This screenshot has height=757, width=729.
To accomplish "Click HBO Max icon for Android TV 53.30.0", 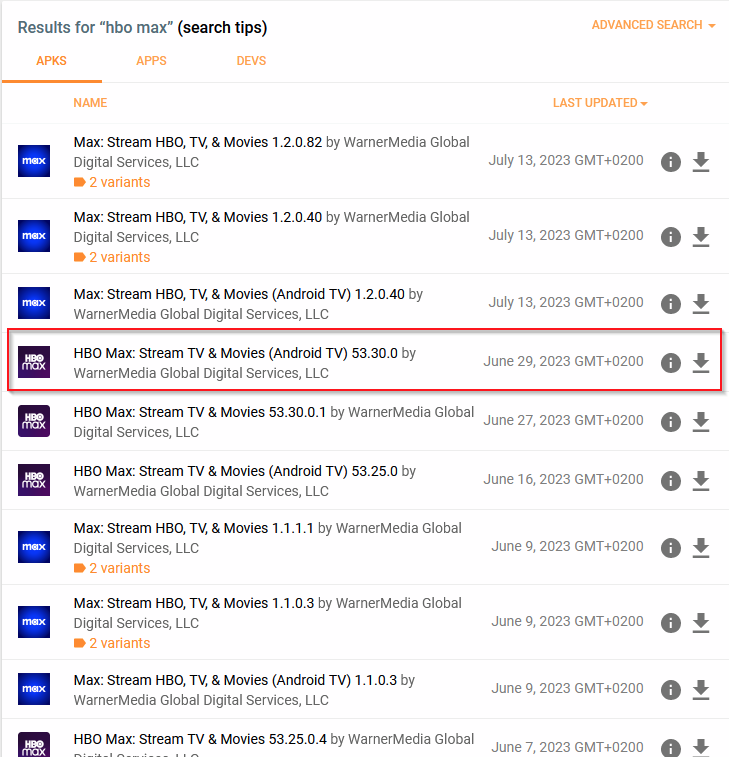I will tap(34, 362).
